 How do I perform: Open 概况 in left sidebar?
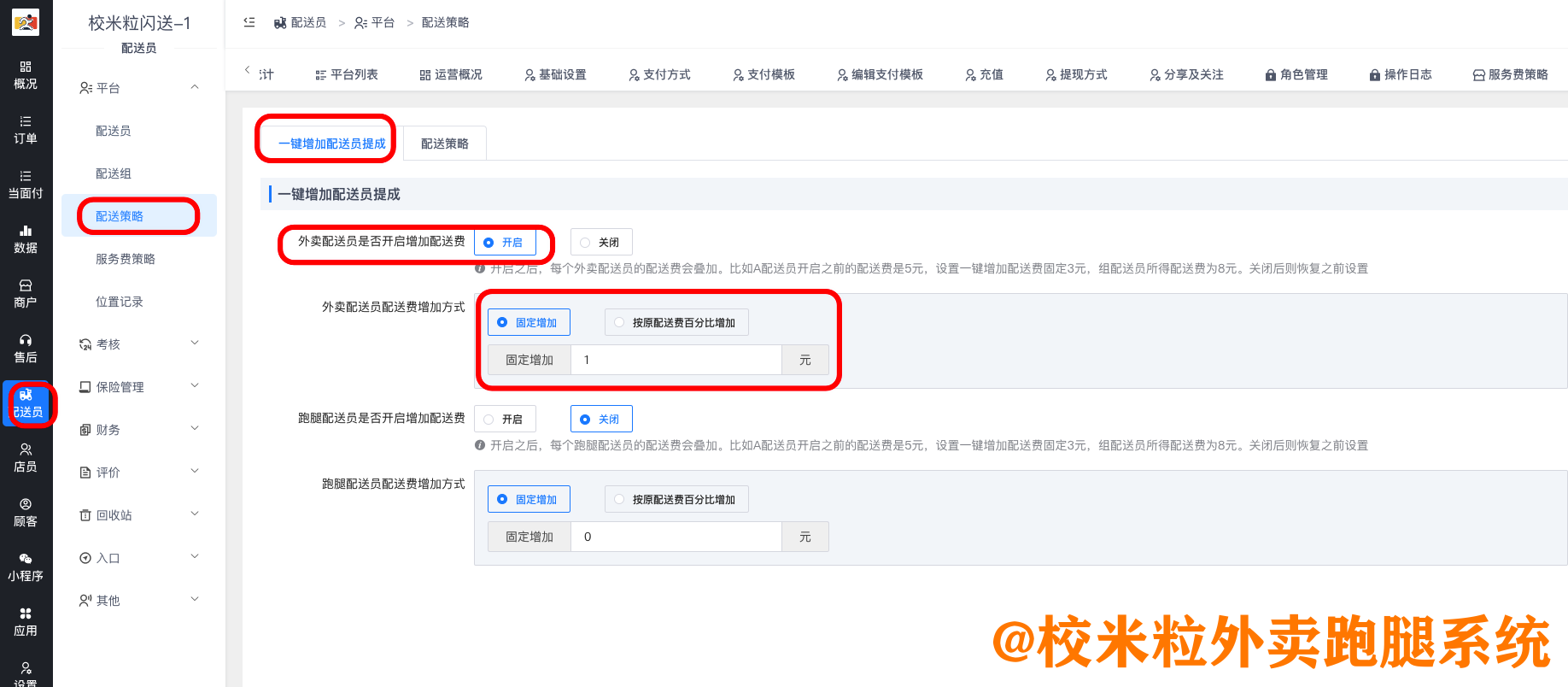click(26, 75)
